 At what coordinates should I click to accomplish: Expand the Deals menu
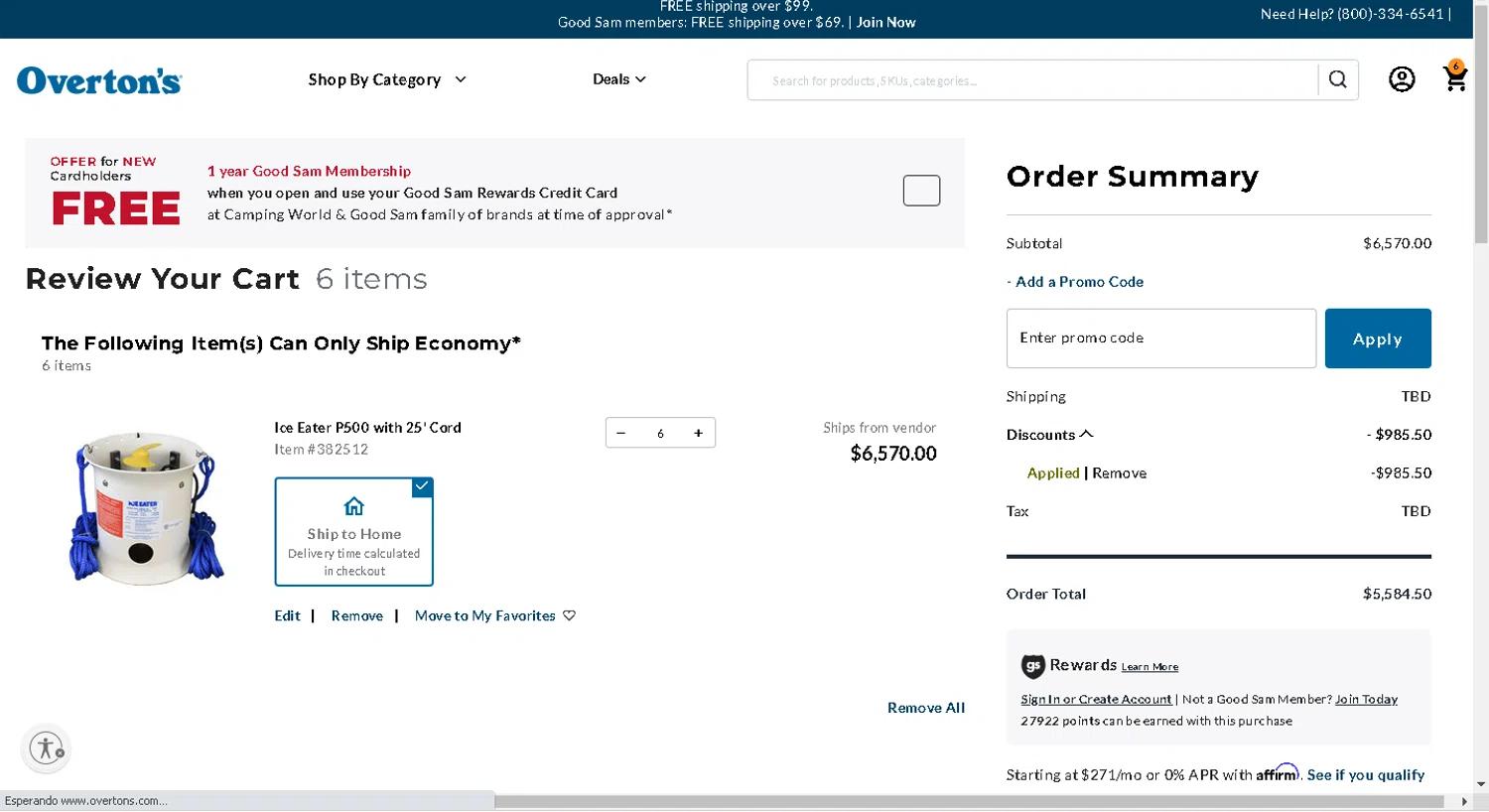tap(618, 79)
